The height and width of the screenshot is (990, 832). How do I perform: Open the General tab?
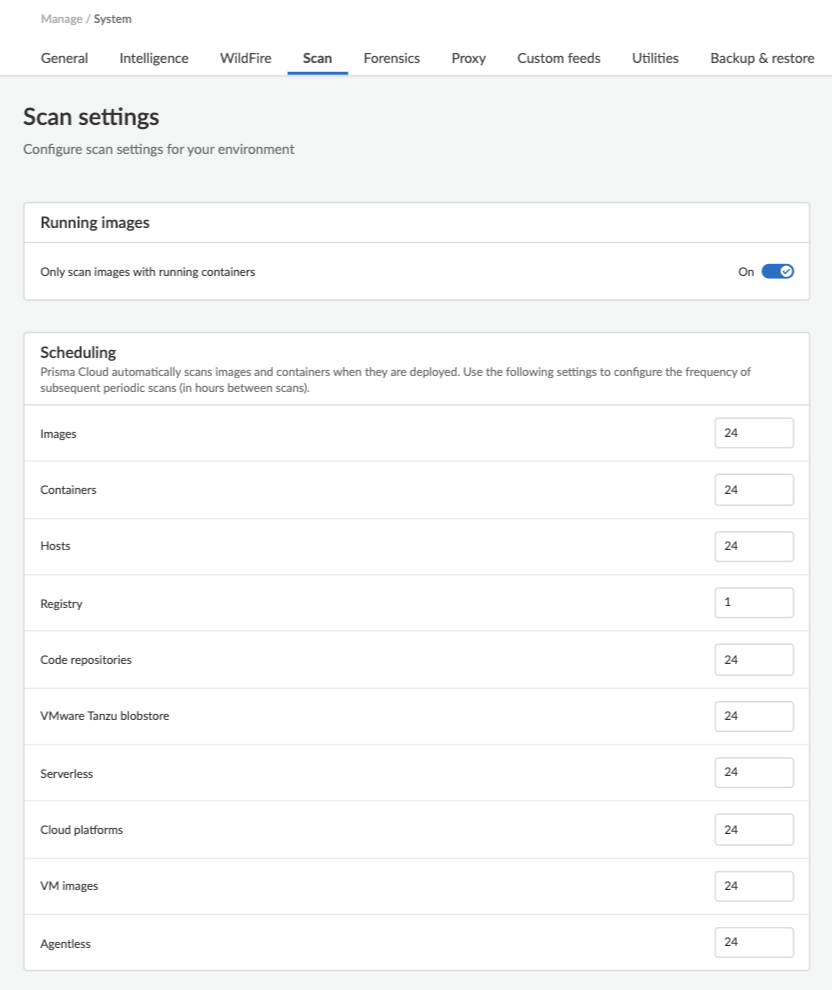click(x=64, y=58)
